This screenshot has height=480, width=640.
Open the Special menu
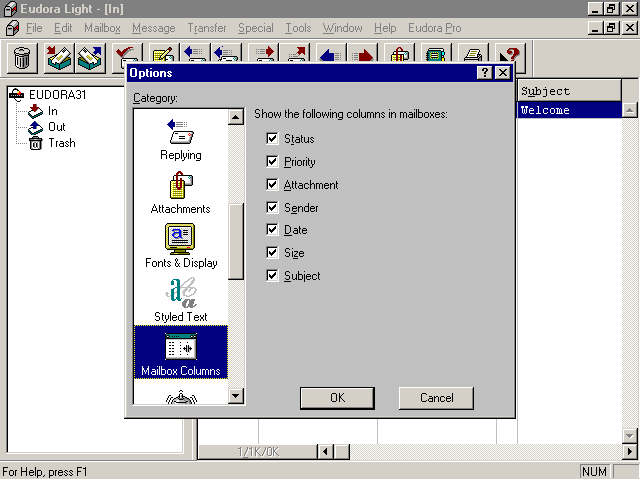(256, 28)
